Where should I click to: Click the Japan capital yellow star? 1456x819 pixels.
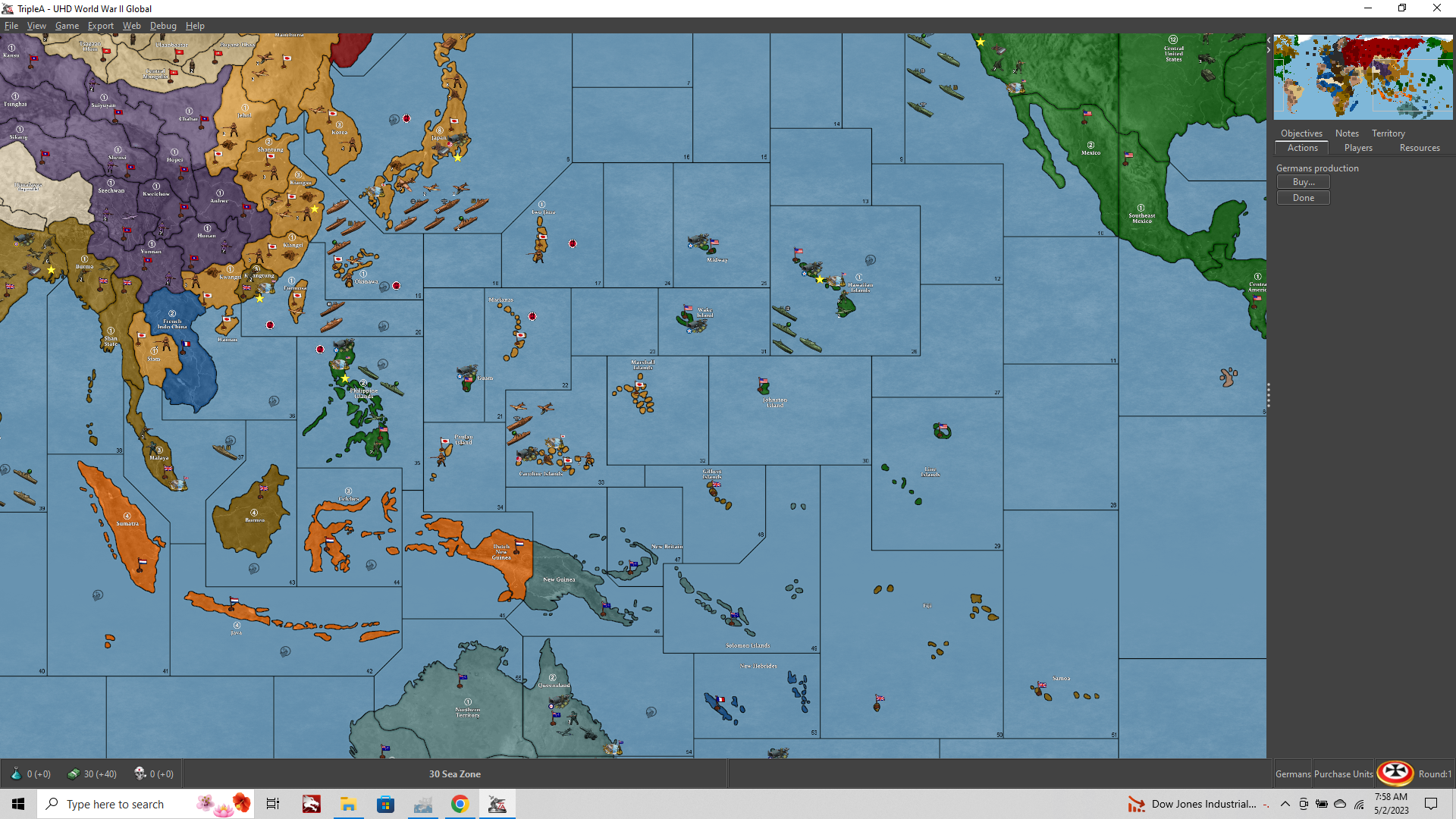tap(457, 158)
